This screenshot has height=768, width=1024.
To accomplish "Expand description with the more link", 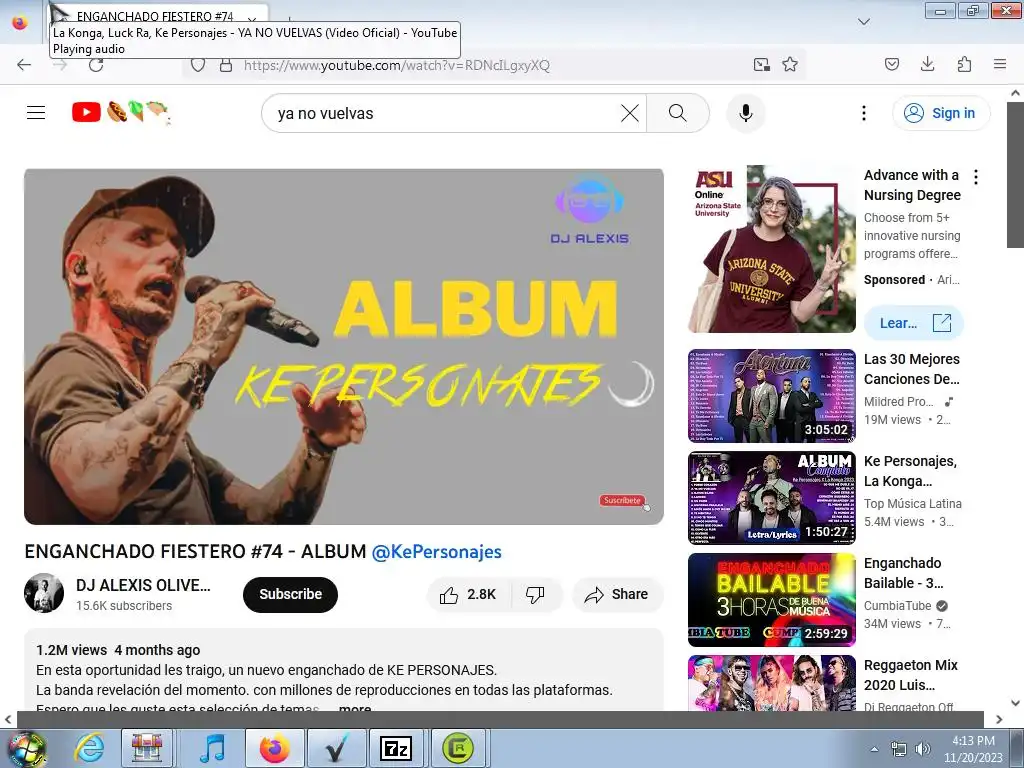I will 355,708.
